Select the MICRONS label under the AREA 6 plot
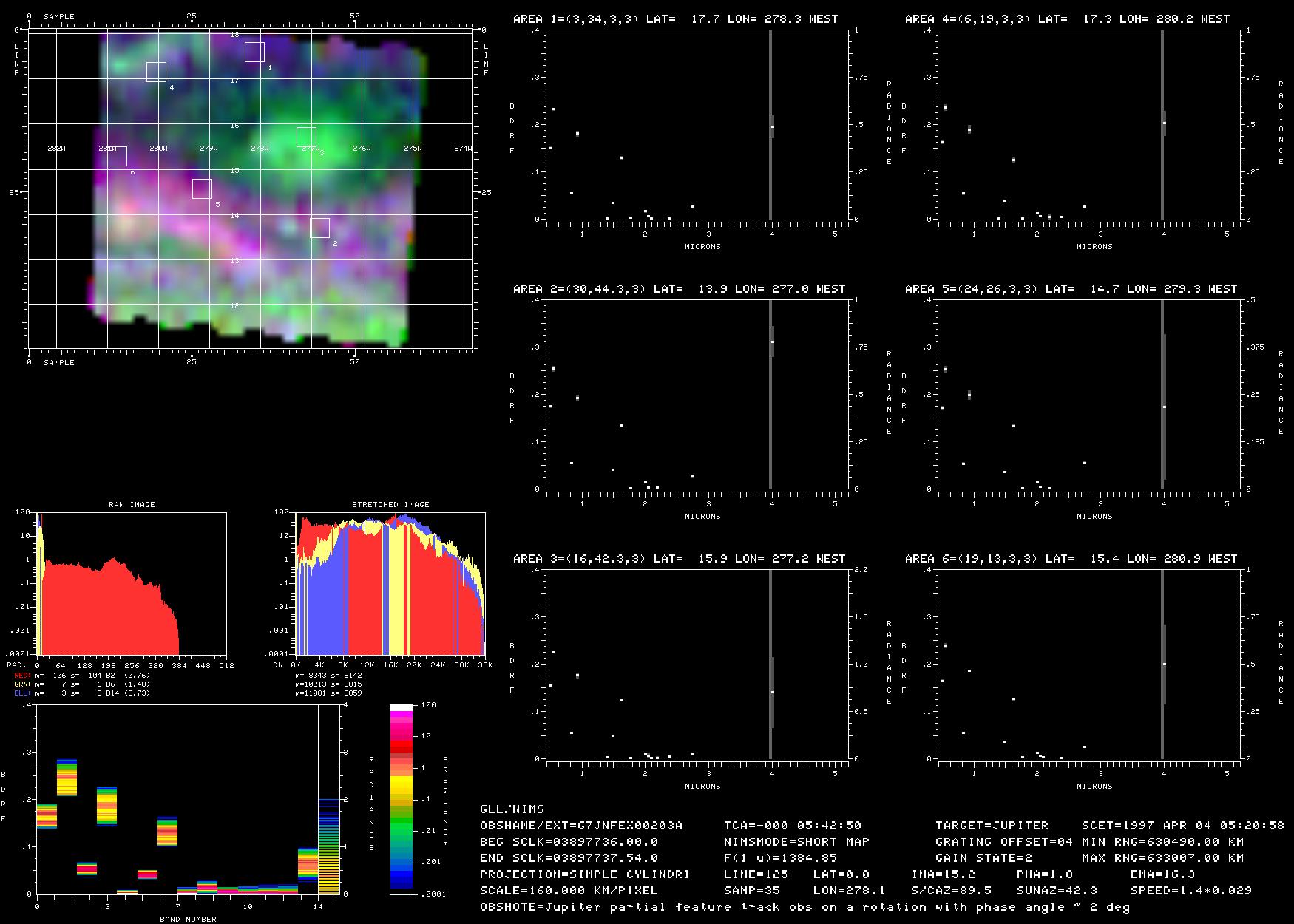 [1094, 786]
